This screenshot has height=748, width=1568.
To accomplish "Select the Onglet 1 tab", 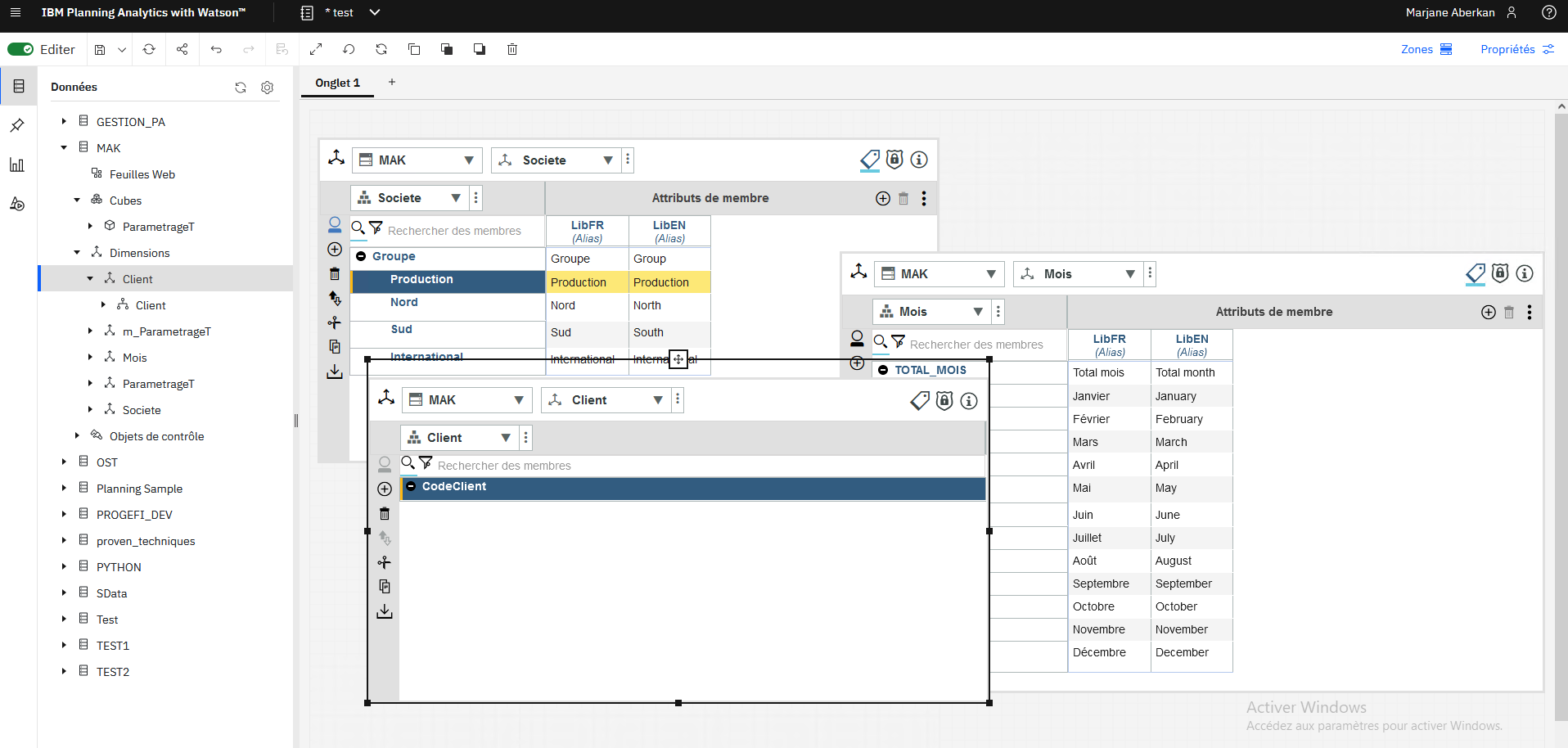I will tap(338, 83).
